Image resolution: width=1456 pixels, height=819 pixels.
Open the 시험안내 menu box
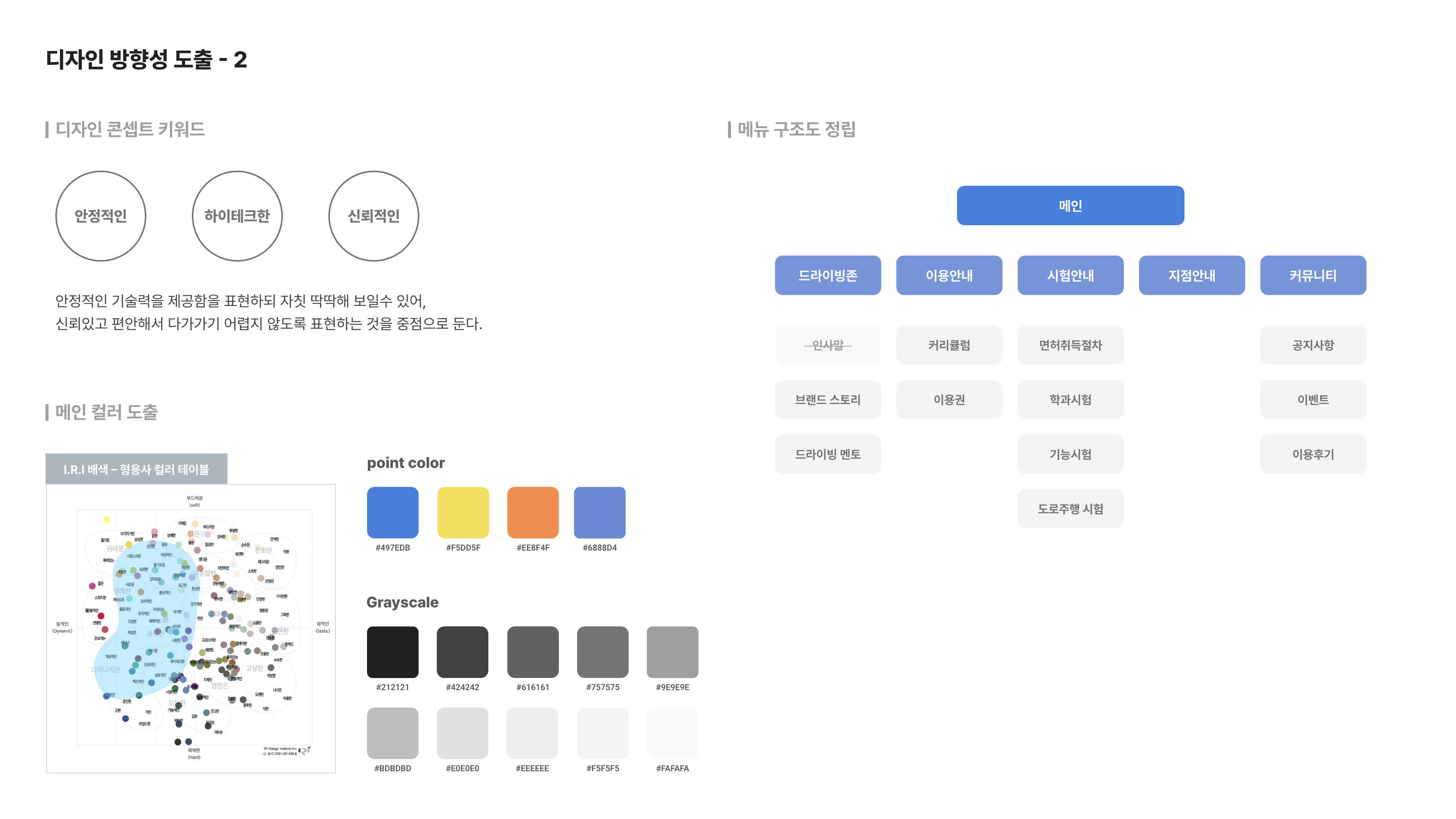click(x=1070, y=275)
